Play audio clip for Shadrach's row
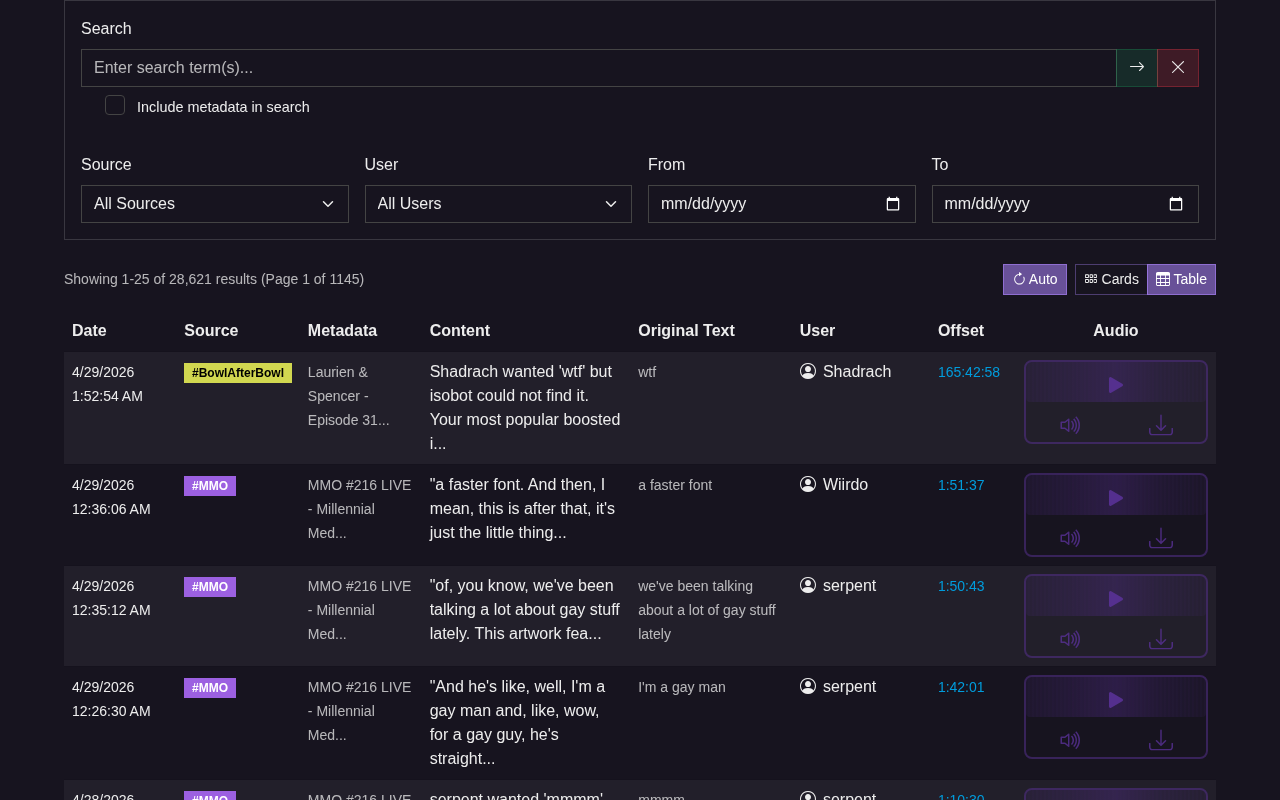The height and width of the screenshot is (800, 1280). (1115, 385)
